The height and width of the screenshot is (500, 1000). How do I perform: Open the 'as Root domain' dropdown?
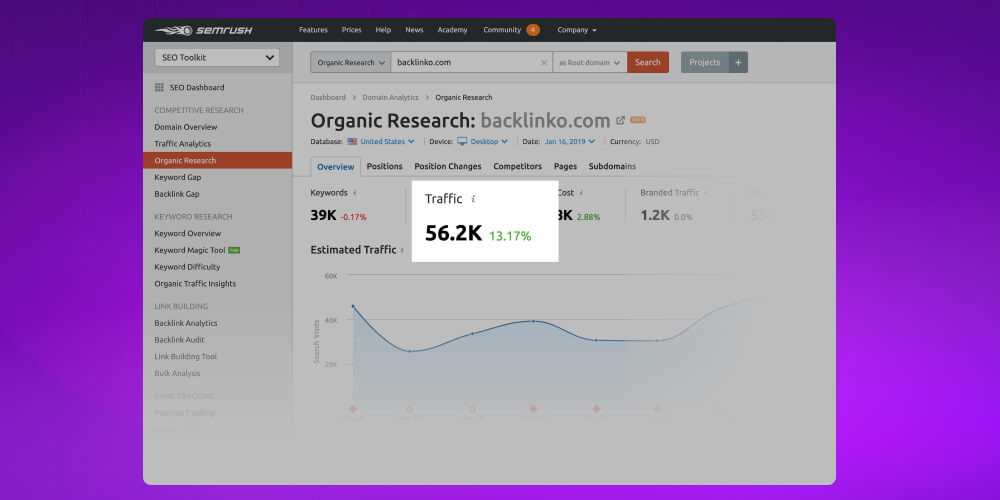coord(590,62)
